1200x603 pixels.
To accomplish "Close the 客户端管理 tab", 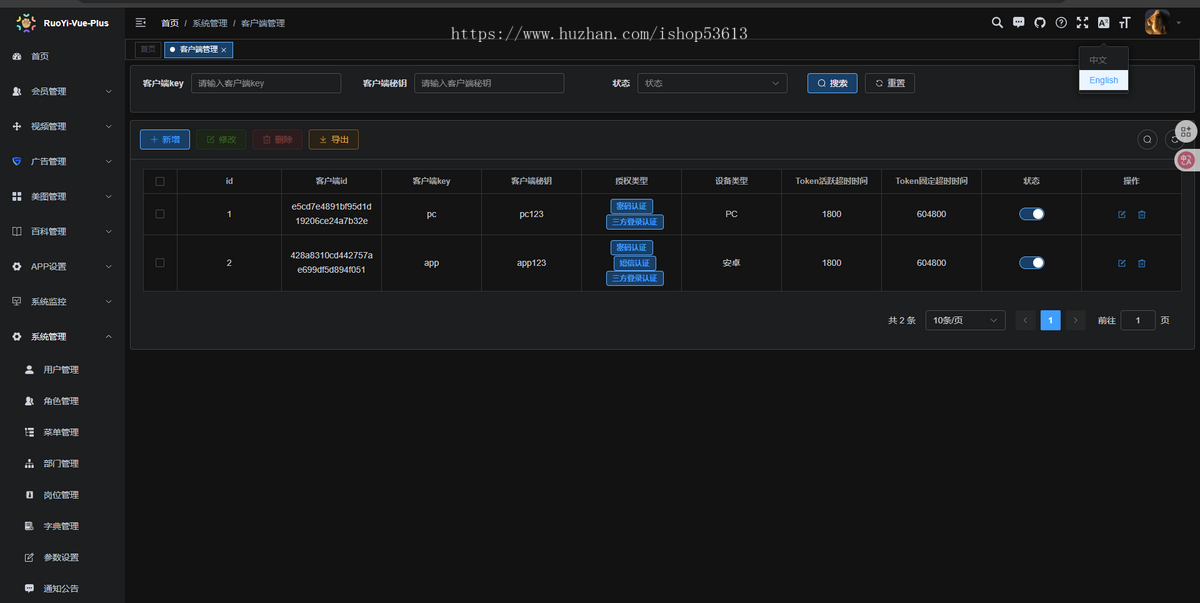I will point(224,49).
